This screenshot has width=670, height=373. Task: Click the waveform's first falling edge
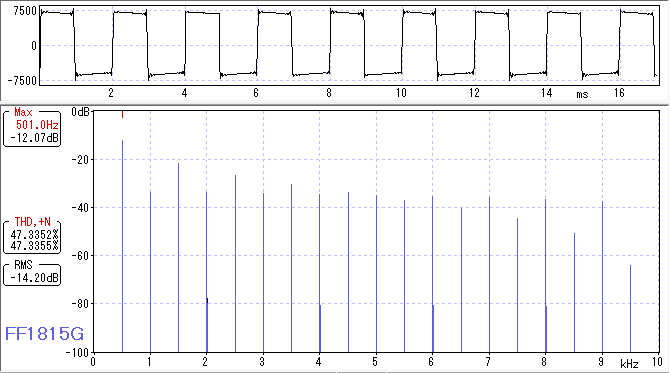[74, 45]
